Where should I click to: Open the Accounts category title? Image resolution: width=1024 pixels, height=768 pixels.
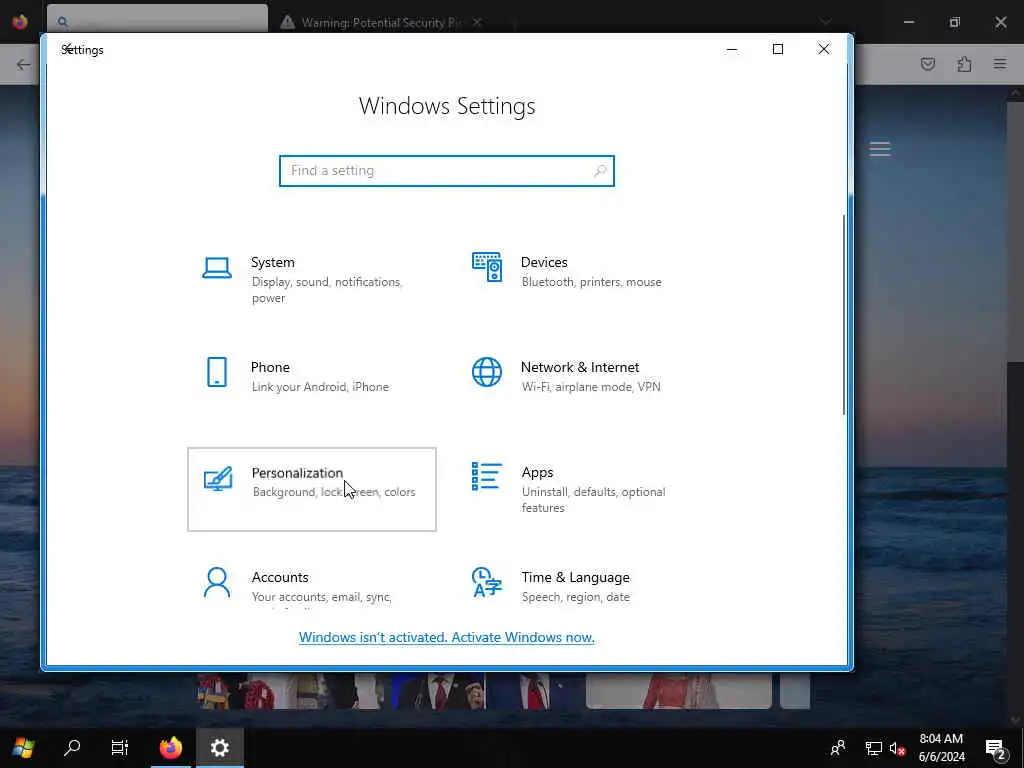click(x=280, y=577)
